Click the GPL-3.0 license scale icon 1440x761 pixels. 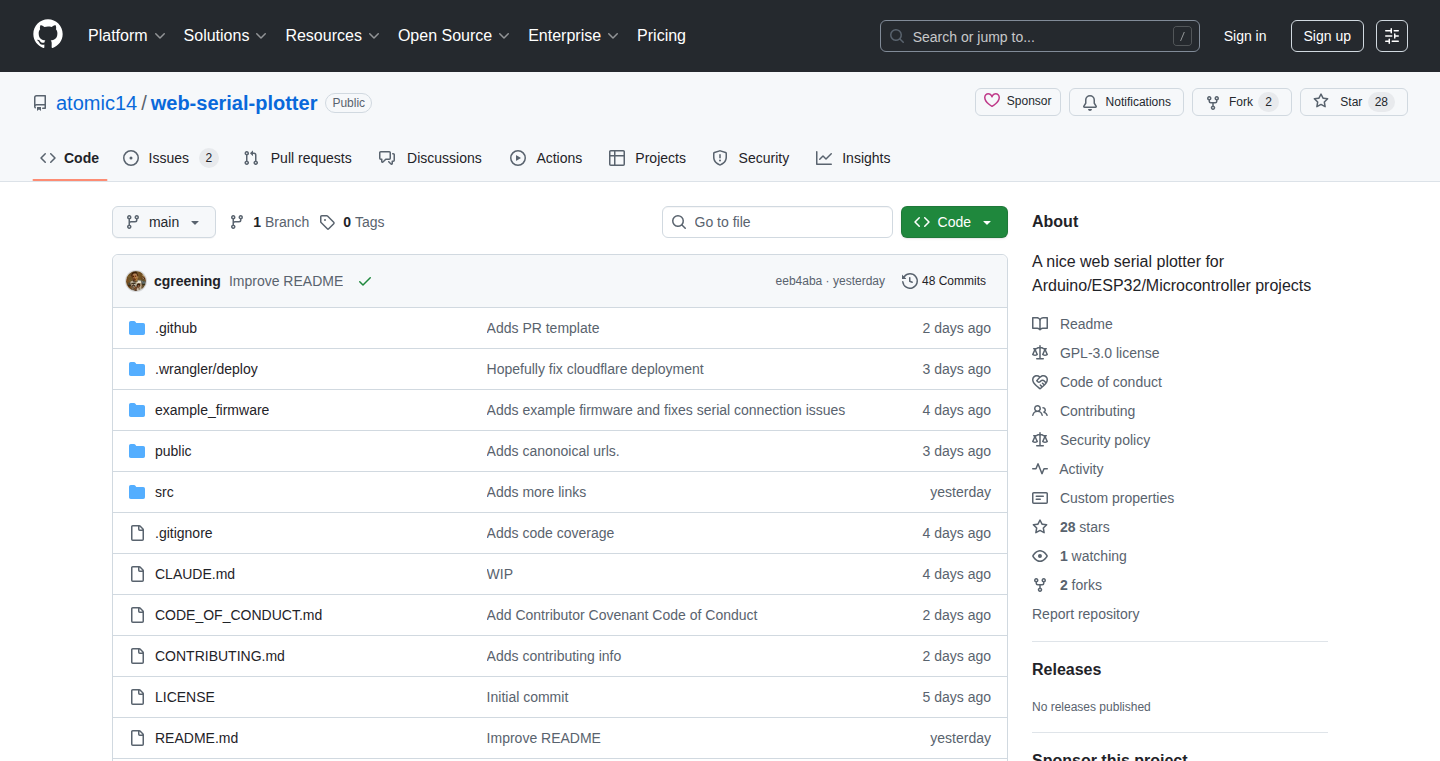(1040, 353)
